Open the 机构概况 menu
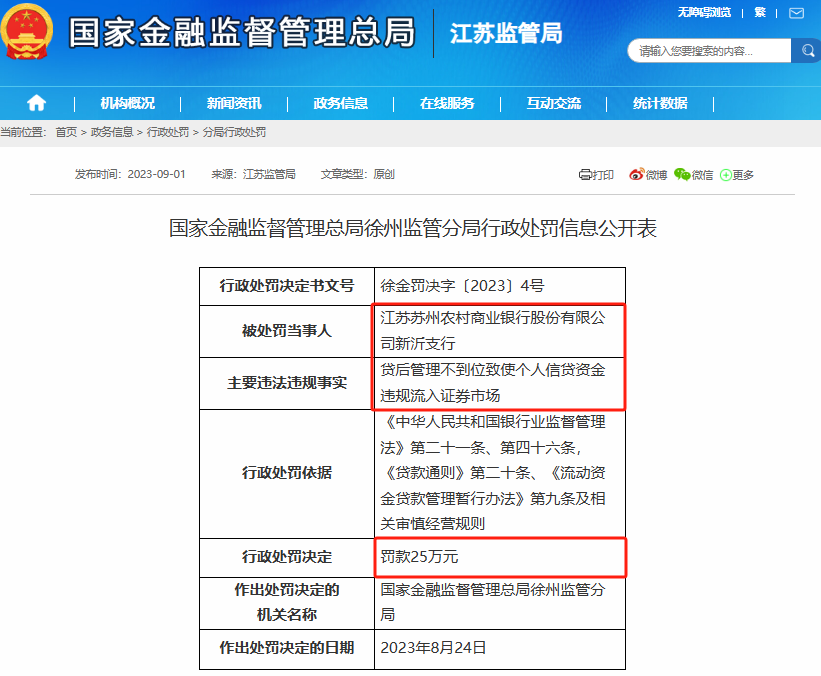 point(127,103)
